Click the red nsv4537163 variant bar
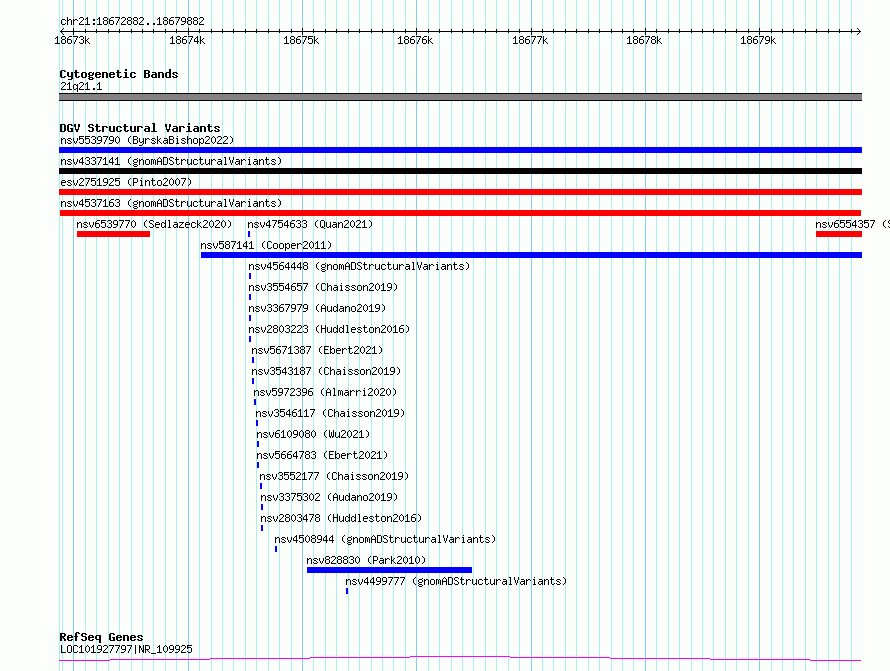The height and width of the screenshot is (671, 890). coord(460,213)
